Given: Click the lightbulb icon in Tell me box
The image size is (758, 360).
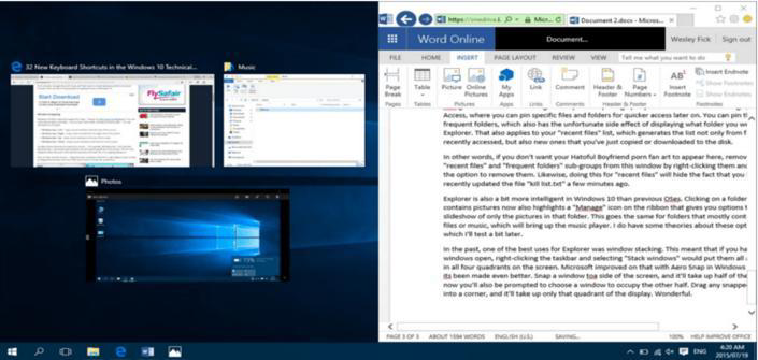Looking at the screenshot, I should 728,57.
